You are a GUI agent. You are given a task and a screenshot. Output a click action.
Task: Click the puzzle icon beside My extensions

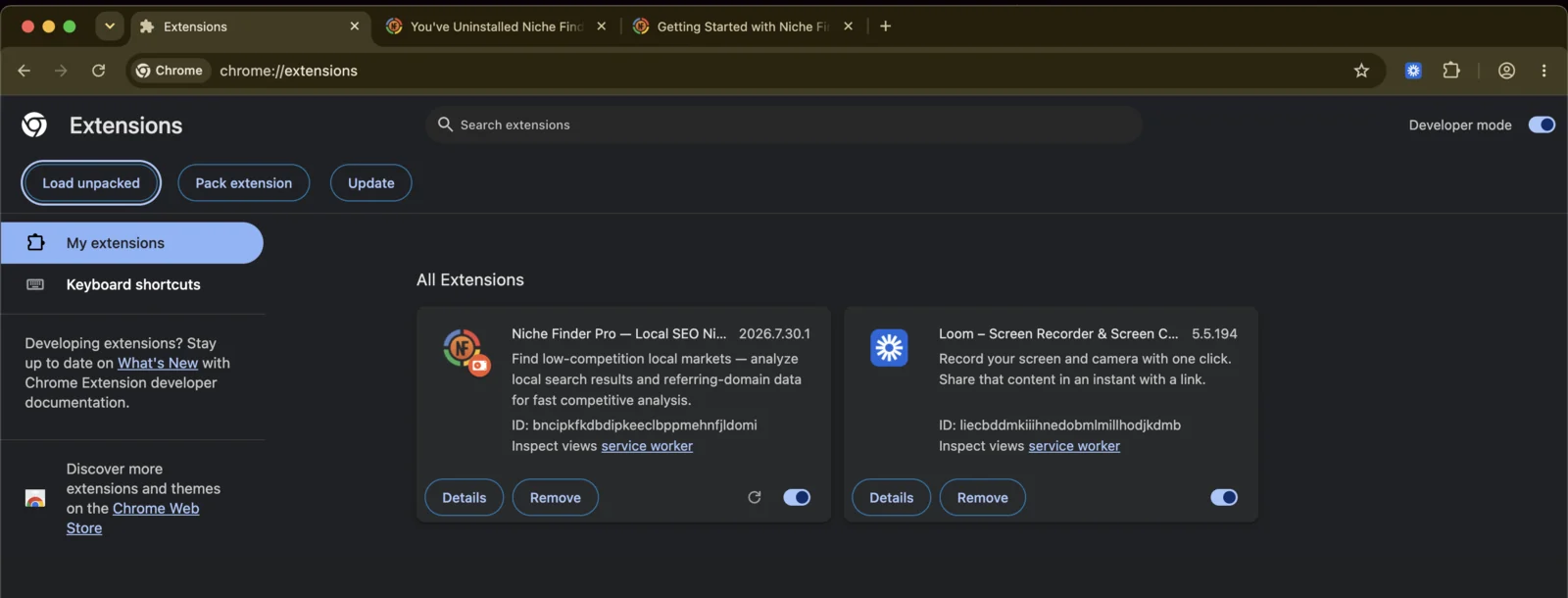click(x=35, y=242)
